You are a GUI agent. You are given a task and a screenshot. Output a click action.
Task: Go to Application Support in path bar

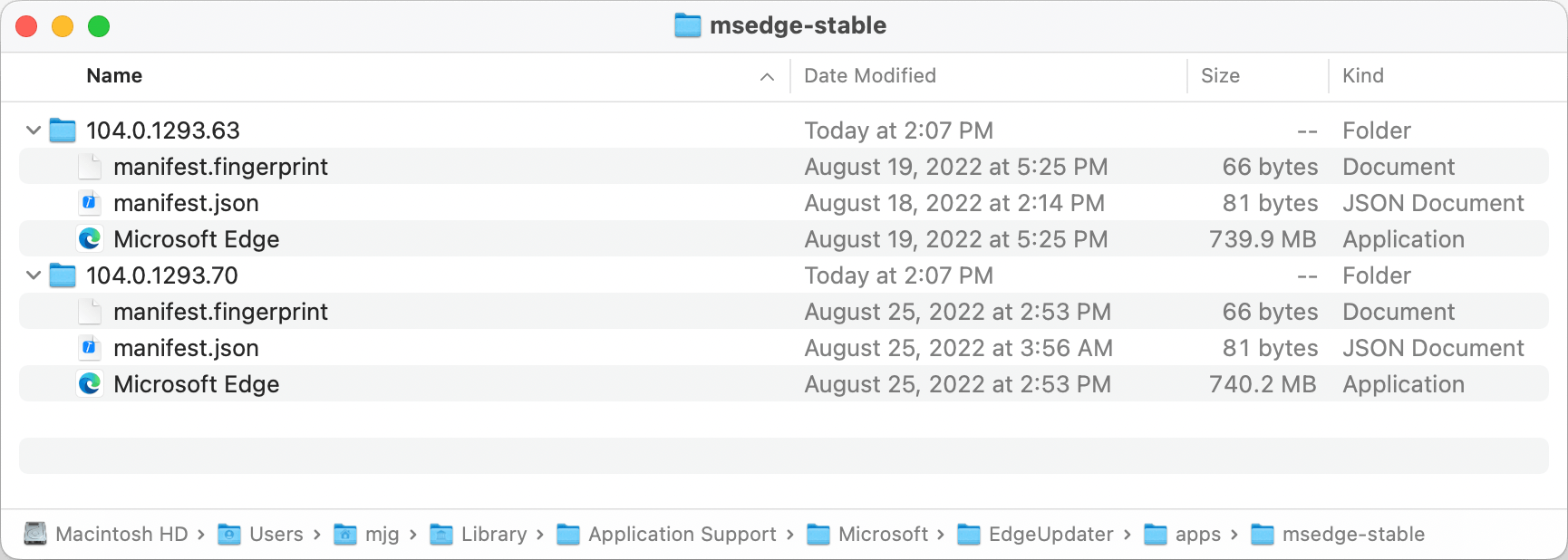click(682, 535)
